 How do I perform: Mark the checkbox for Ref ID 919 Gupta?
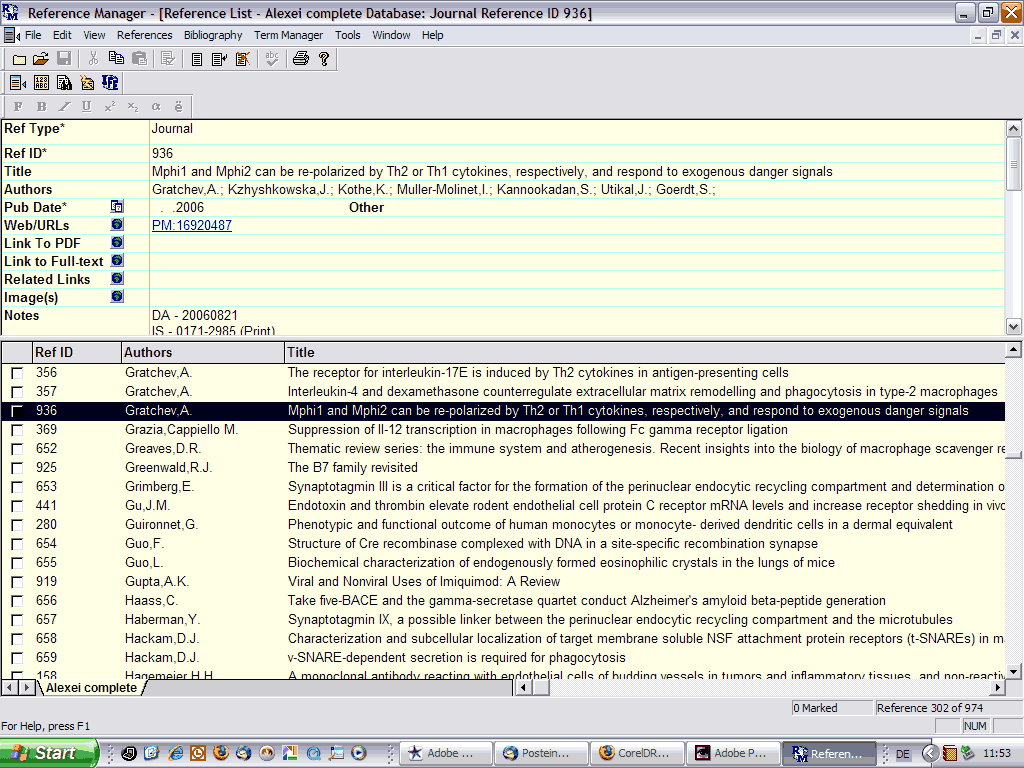click(17, 582)
